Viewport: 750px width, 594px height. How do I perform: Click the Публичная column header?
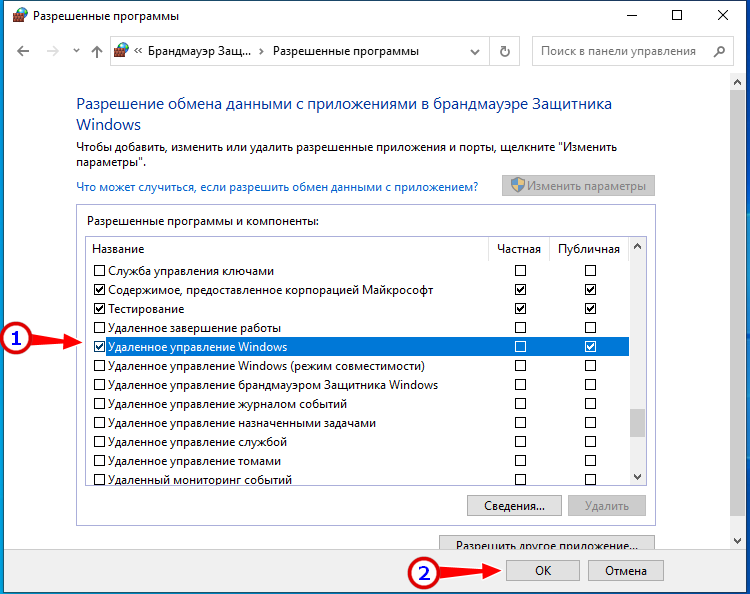[x=589, y=249]
